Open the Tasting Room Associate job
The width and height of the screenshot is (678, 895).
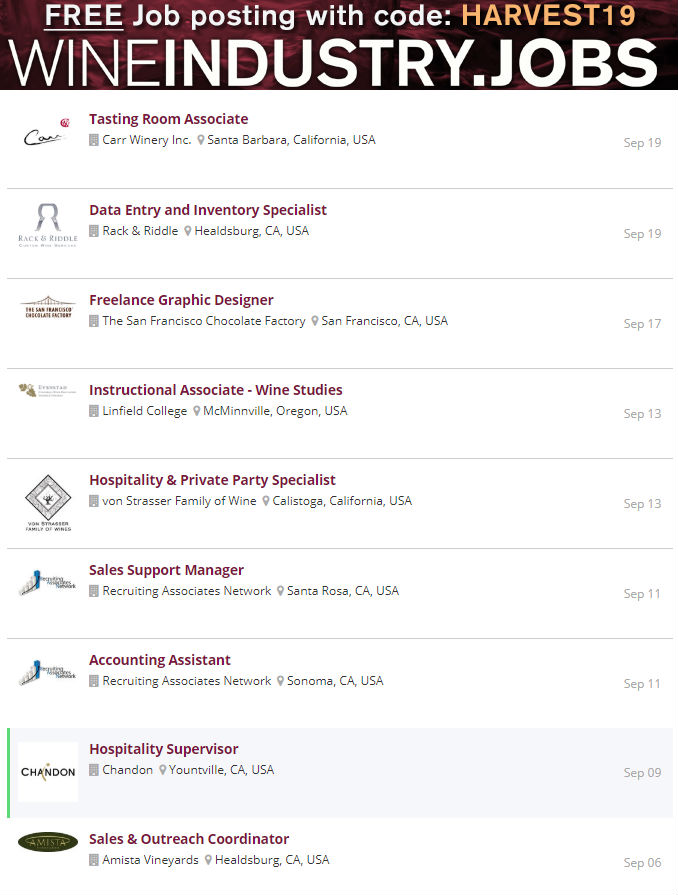coord(168,119)
